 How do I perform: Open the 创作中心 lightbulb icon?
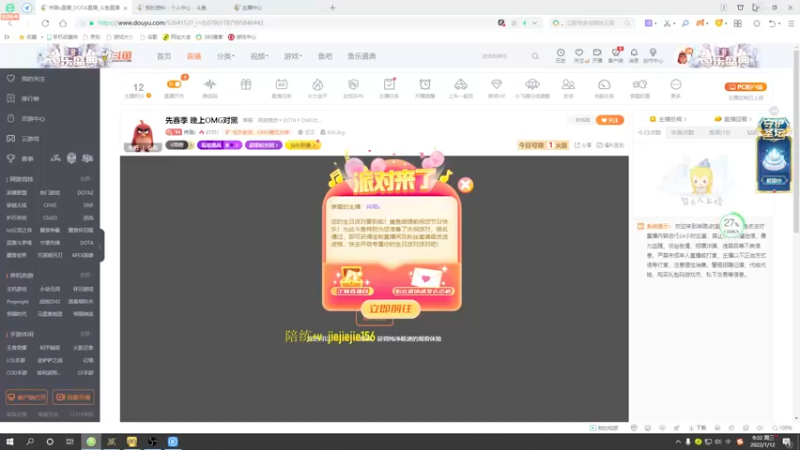click(x=653, y=56)
